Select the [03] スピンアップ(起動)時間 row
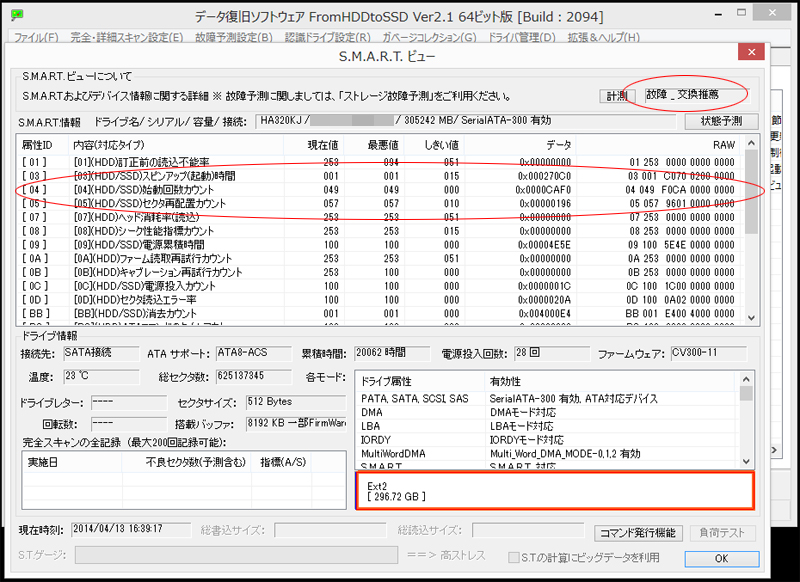The width and height of the screenshot is (800, 582). coord(381,176)
